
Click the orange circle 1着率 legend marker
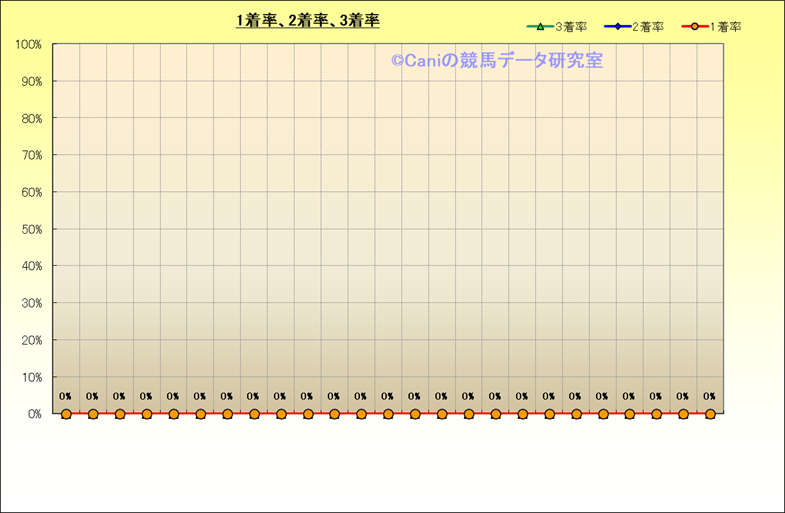[694, 27]
